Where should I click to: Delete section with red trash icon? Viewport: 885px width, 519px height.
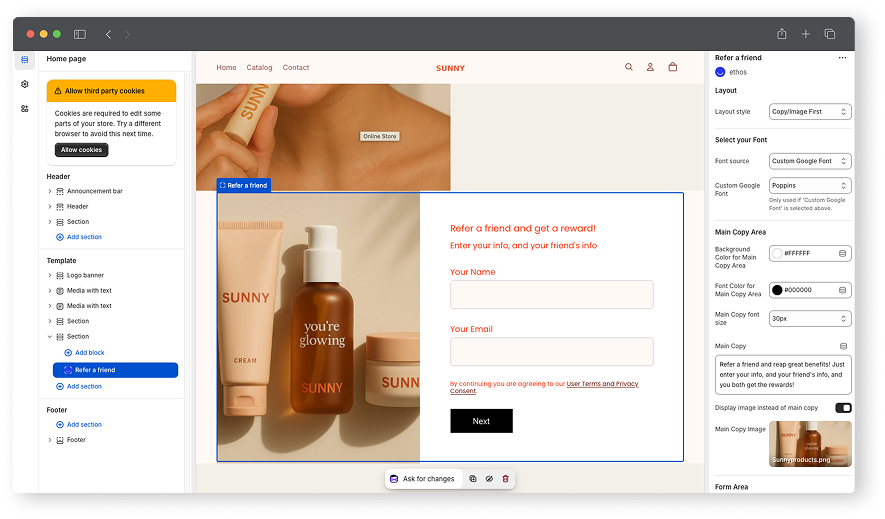[506, 479]
